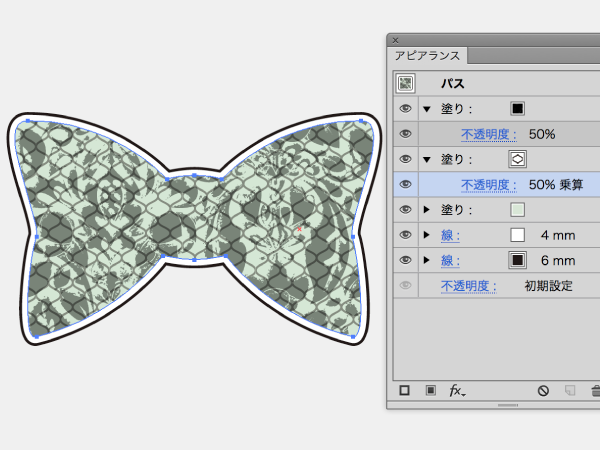This screenshot has height=450, width=600.
Task: Close the Appearance panel with the x
Action: pyautogui.click(x=395, y=40)
